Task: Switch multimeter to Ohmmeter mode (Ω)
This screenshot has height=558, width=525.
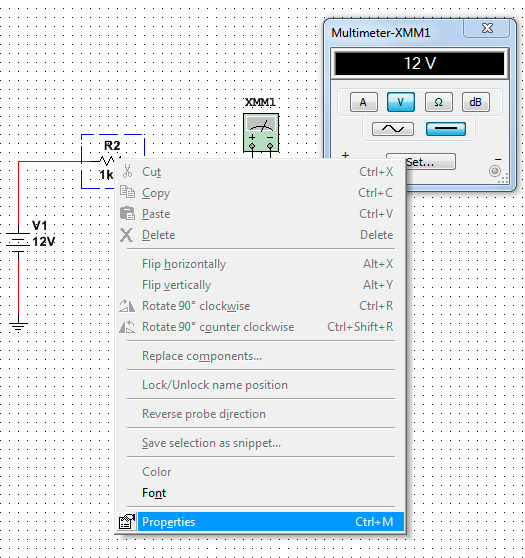Action: point(439,102)
